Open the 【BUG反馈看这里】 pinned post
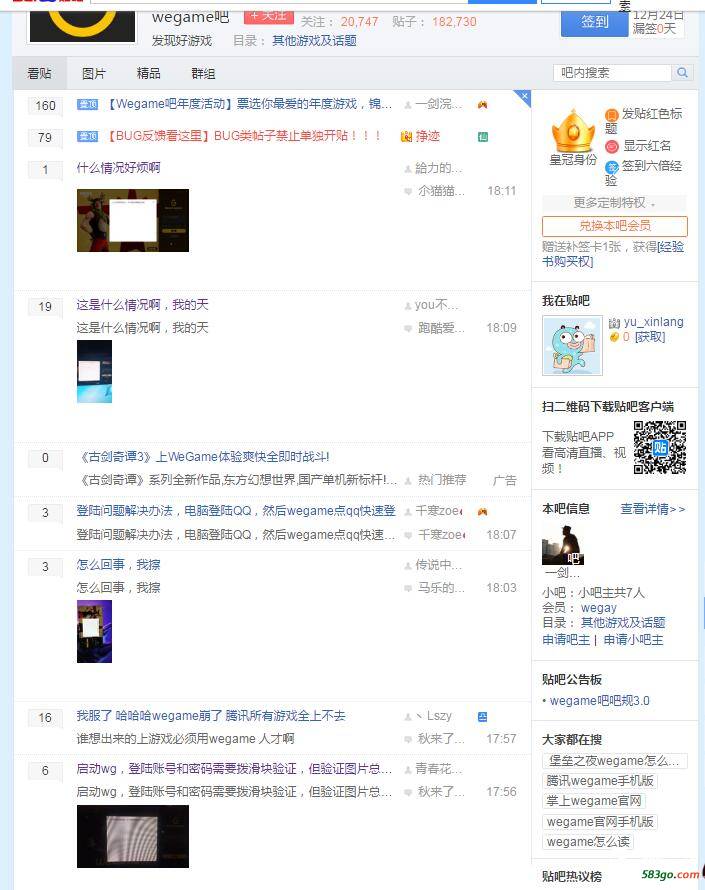The image size is (705, 890). pyautogui.click(x=242, y=136)
